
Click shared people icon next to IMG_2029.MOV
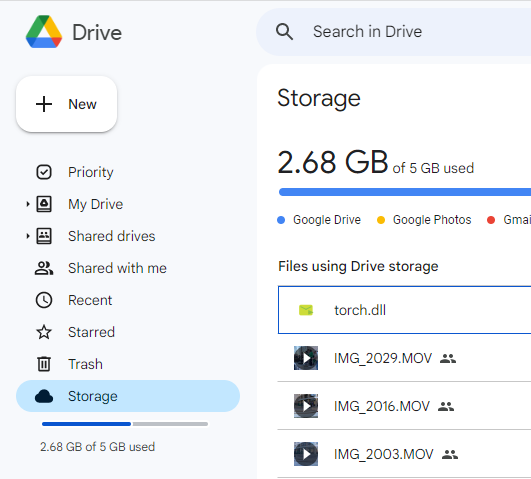coord(448,358)
